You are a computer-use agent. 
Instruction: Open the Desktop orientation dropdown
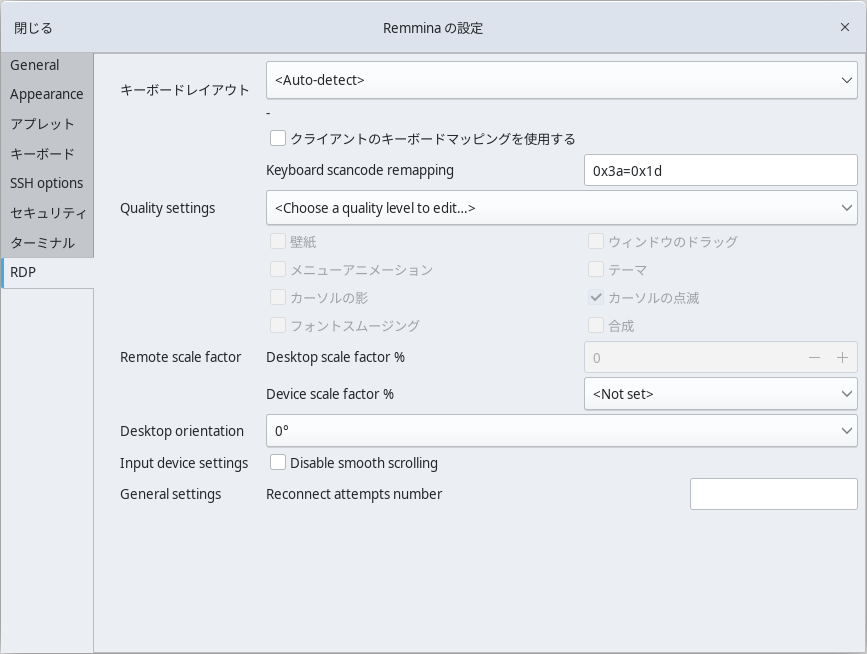point(562,431)
